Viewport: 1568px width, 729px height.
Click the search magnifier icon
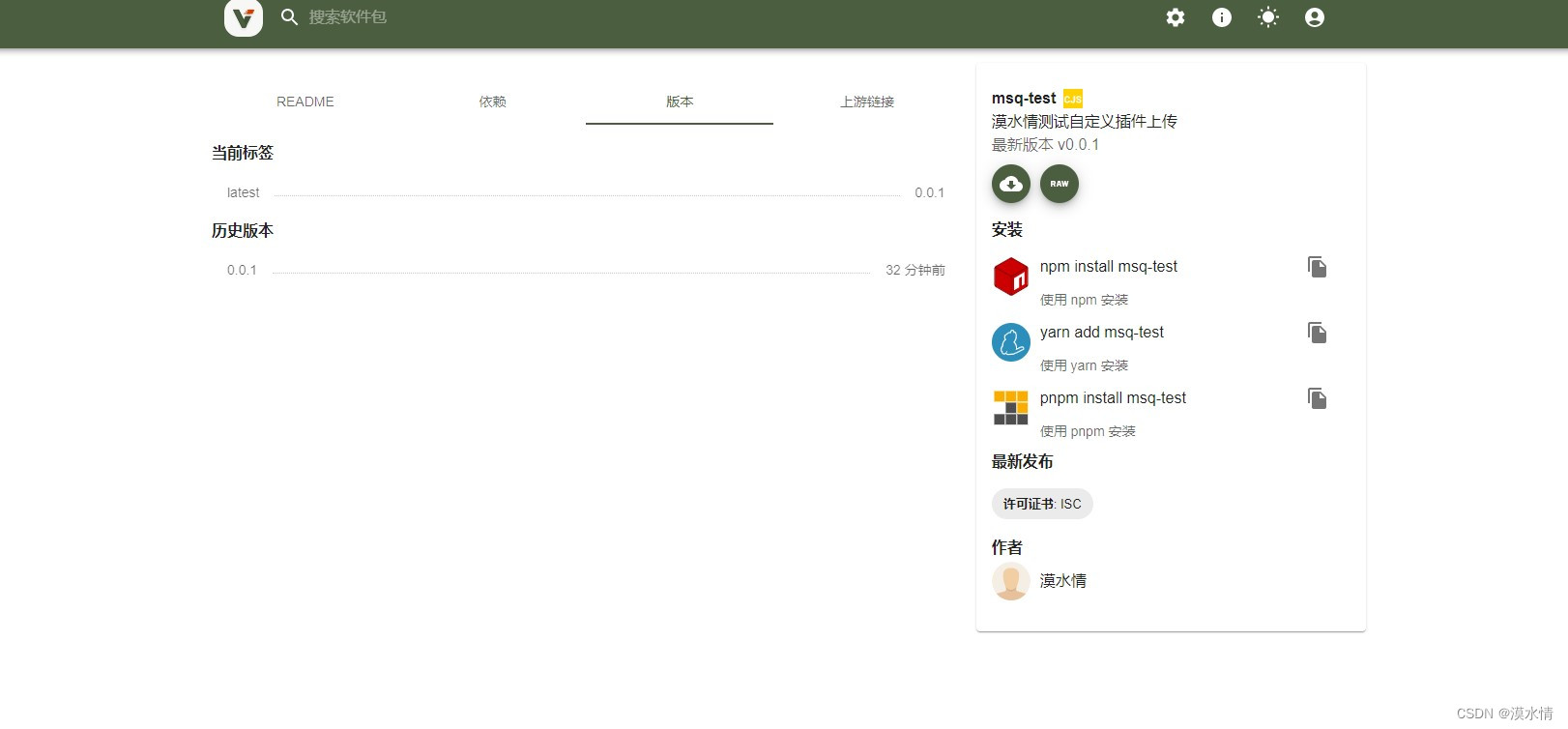(289, 17)
